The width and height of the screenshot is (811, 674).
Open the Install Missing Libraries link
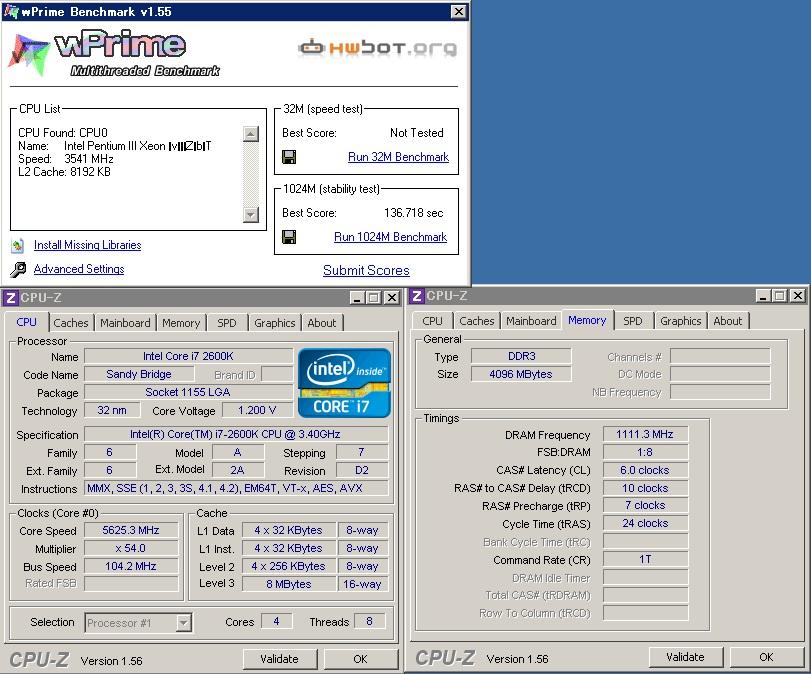click(x=87, y=245)
